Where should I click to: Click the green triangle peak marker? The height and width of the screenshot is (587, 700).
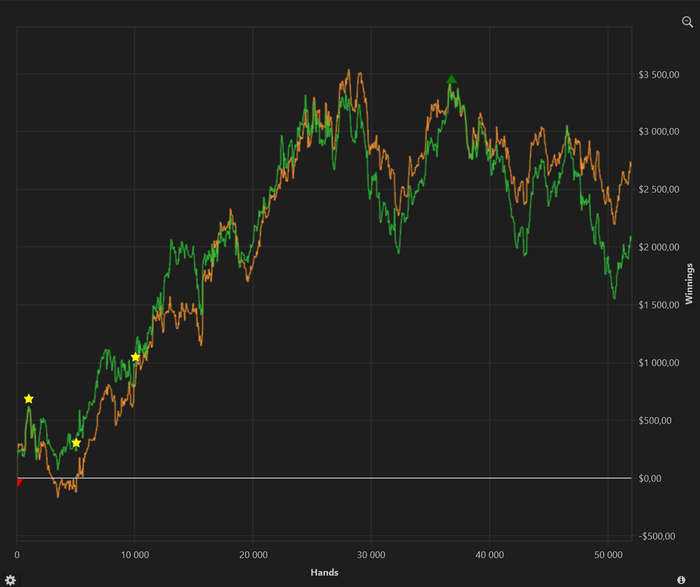click(x=451, y=79)
